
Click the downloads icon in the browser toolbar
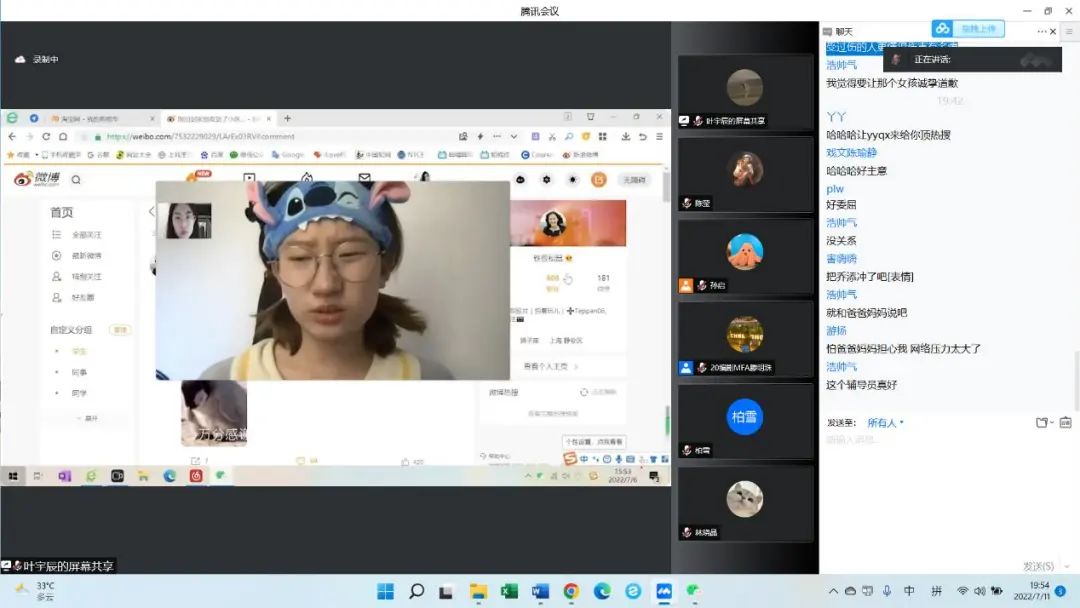(627, 137)
